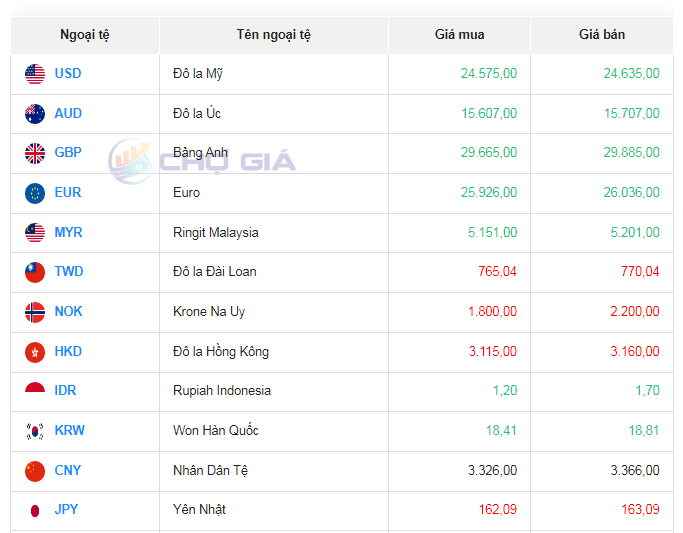Click the 'Tên ngoại tệ' column header
This screenshot has height=533, width=683.
tap(273, 35)
